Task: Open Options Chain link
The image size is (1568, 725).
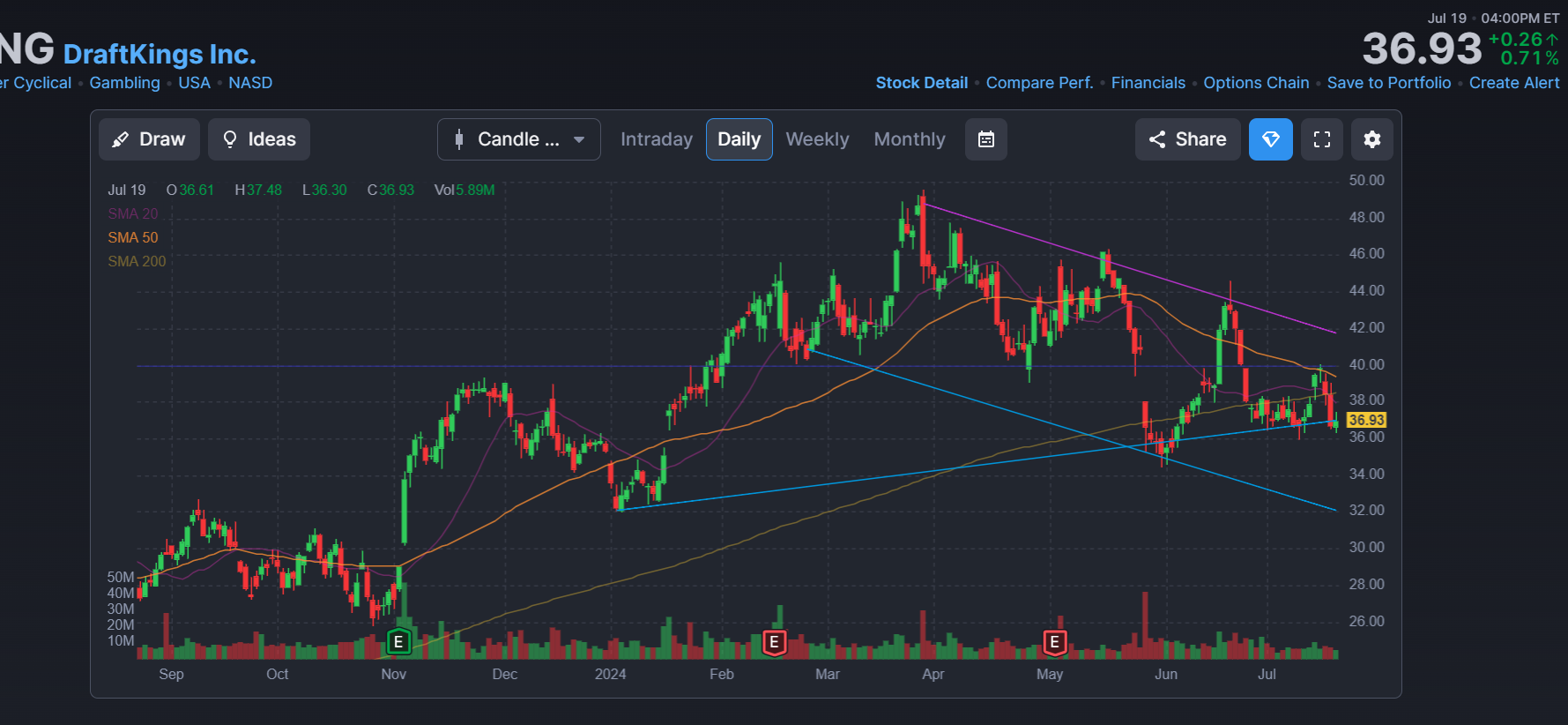Action: click(1256, 83)
